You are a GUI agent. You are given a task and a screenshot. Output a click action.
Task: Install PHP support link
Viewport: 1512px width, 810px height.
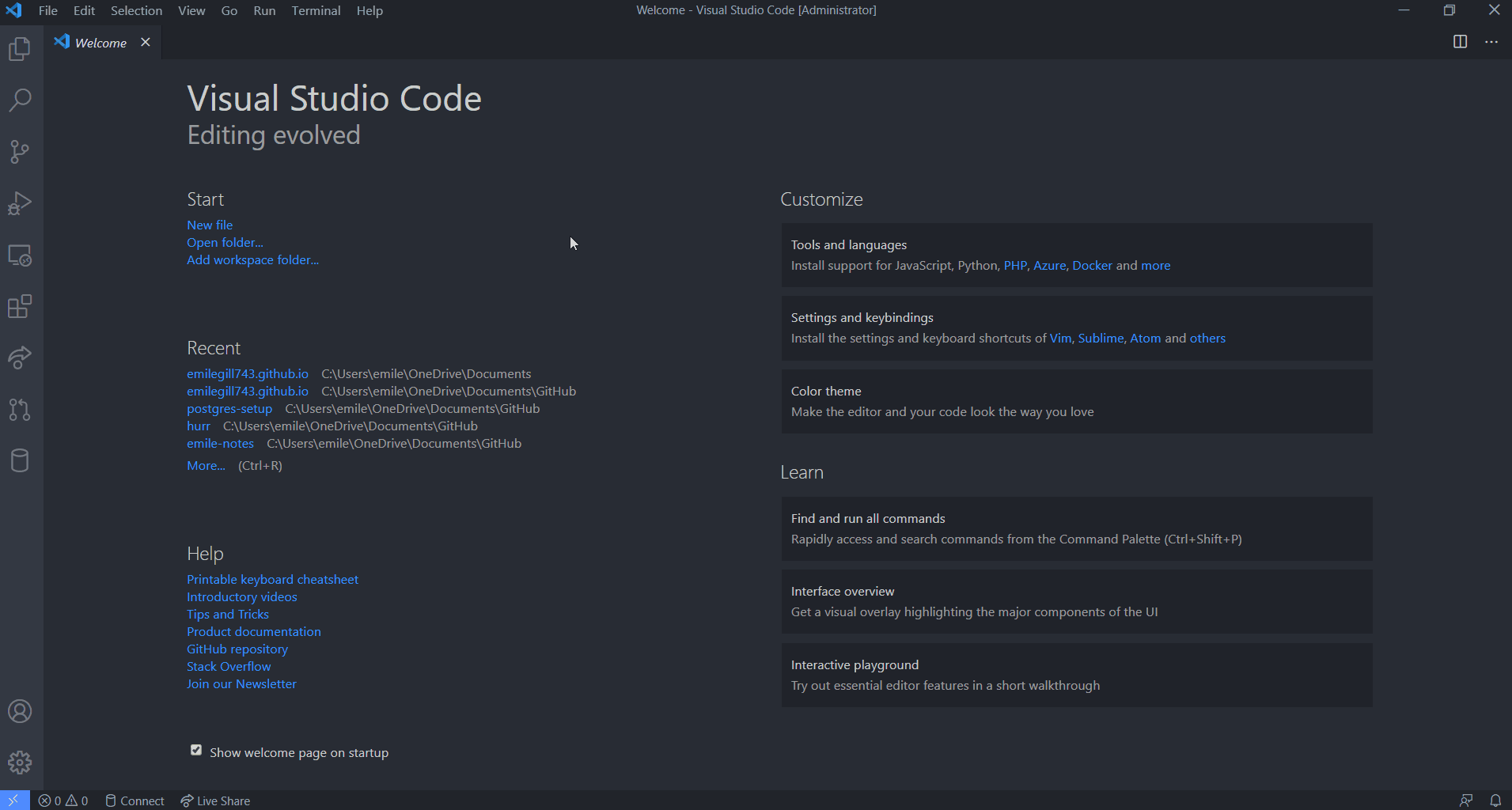tap(1015, 266)
